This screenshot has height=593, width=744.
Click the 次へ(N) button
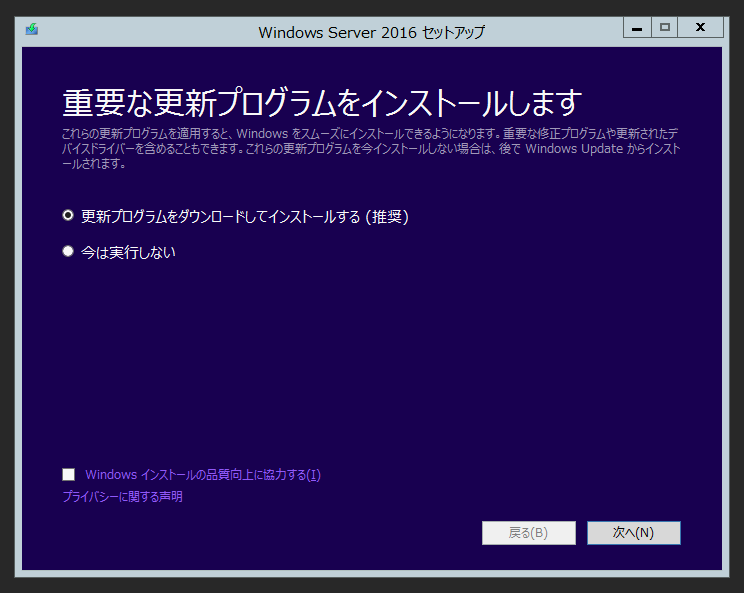tap(633, 533)
